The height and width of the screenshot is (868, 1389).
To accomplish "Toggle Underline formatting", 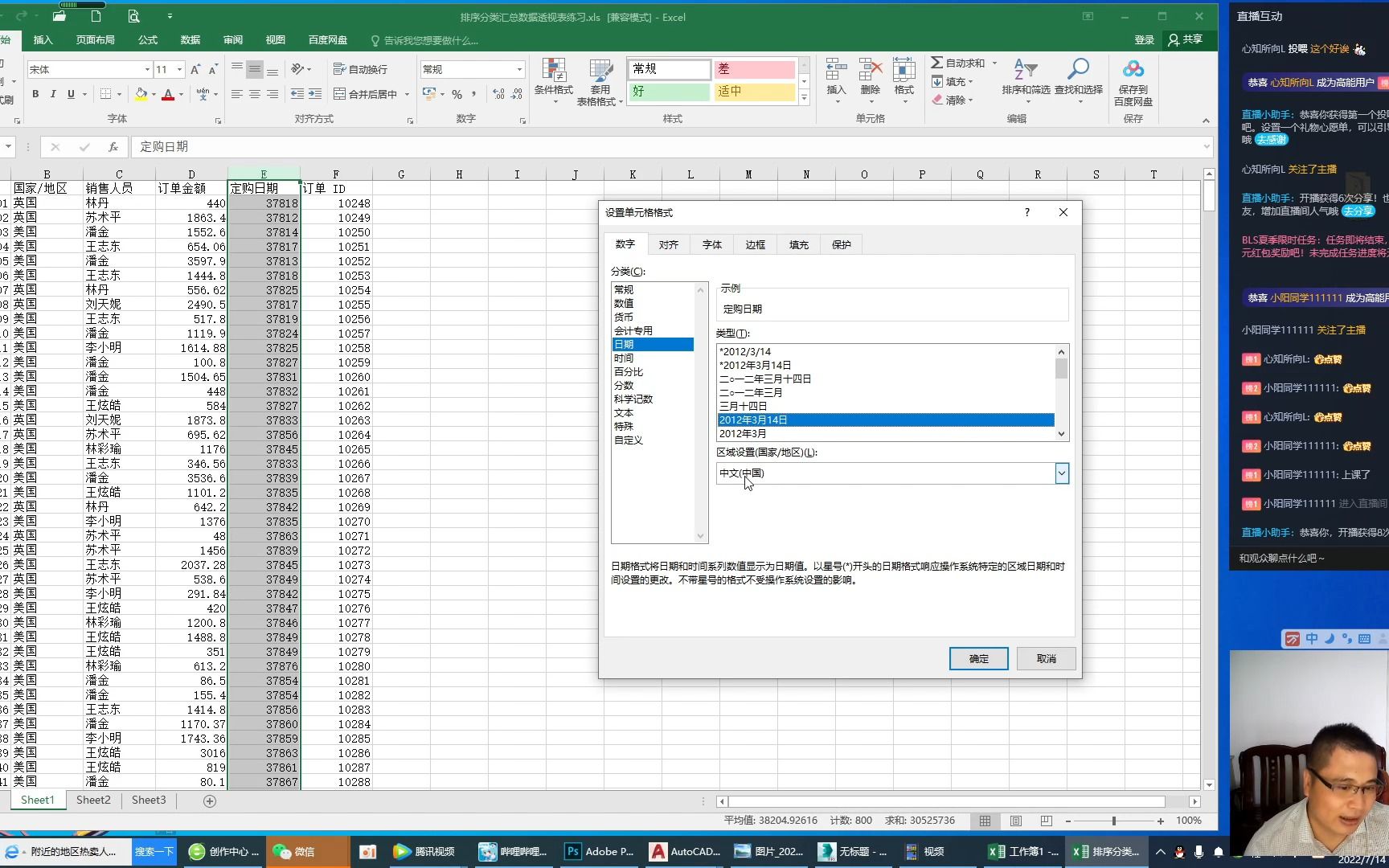I will [x=70, y=94].
